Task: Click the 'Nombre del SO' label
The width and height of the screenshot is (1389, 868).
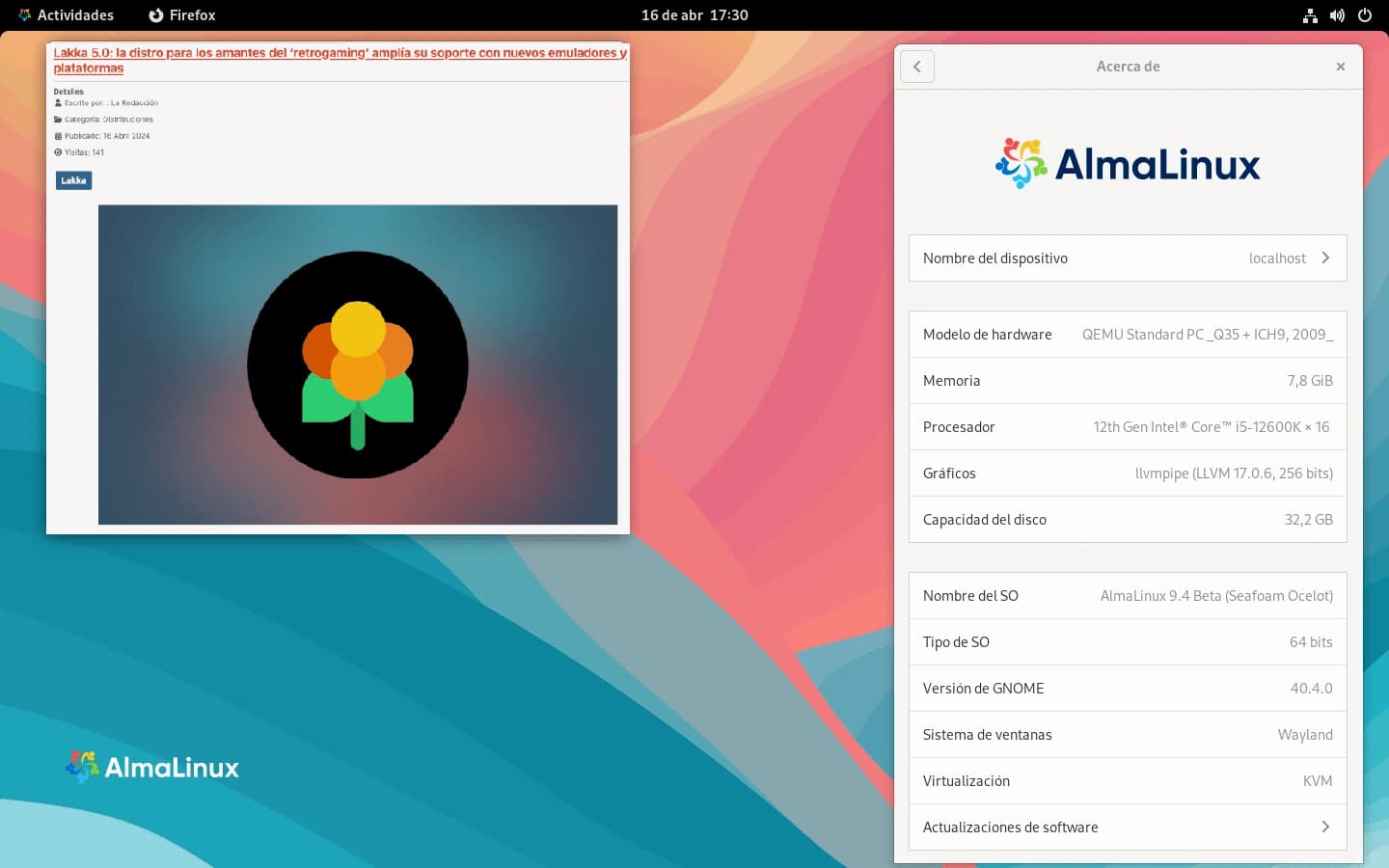Action: click(970, 596)
